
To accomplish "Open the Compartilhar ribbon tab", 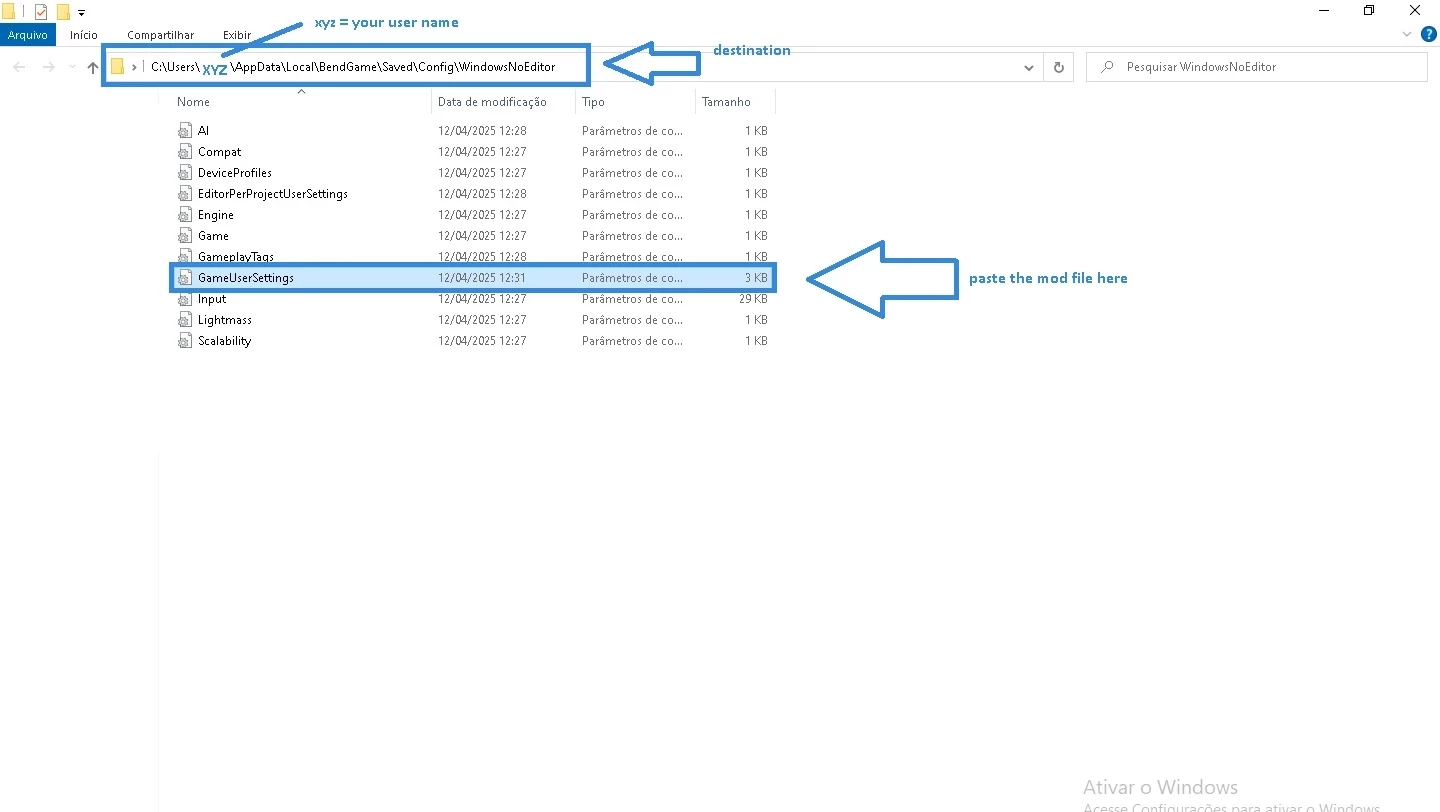I will pos(160,35).
